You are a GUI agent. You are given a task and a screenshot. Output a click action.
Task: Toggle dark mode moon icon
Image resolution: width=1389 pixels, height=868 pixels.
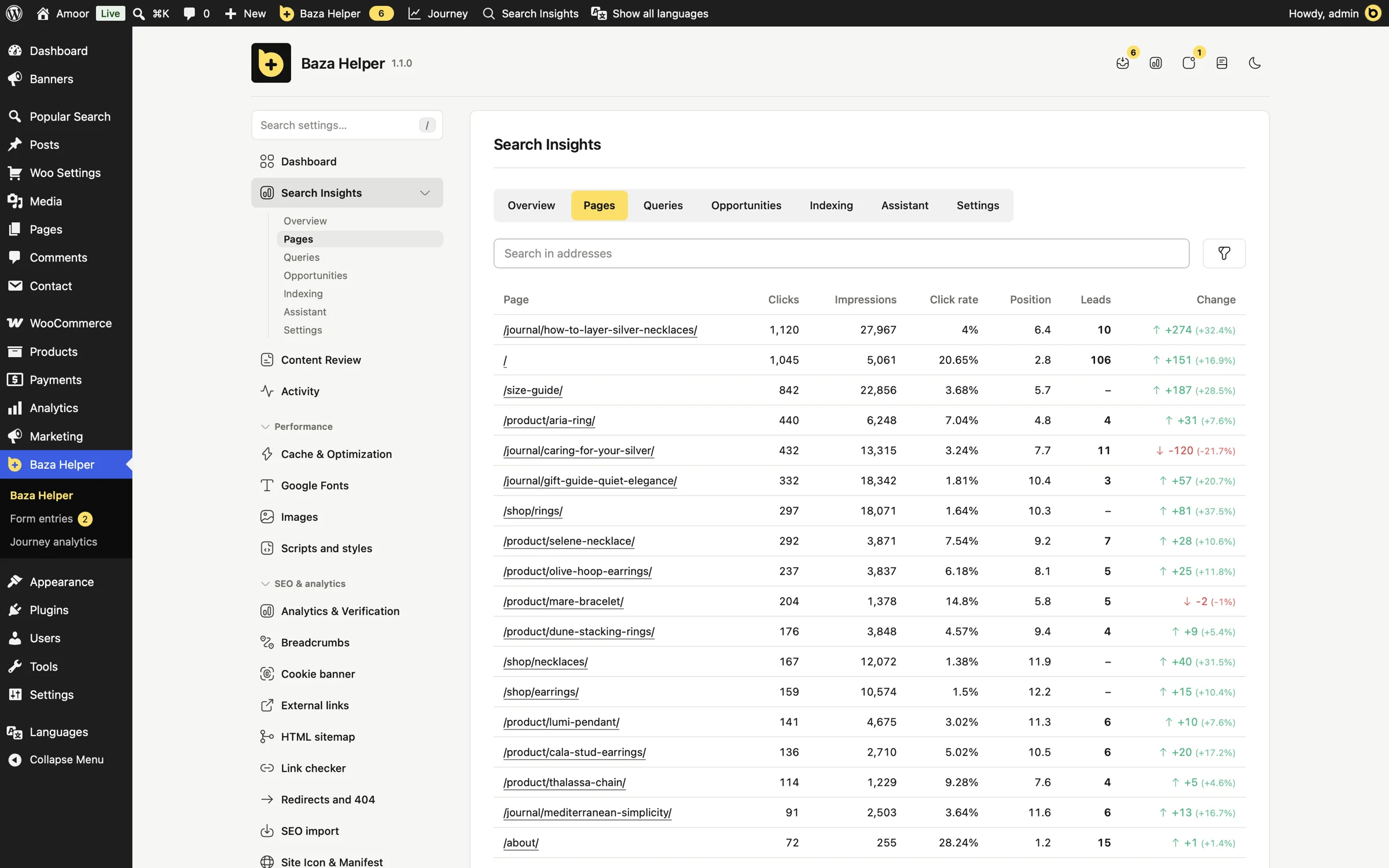(1254, 63)
